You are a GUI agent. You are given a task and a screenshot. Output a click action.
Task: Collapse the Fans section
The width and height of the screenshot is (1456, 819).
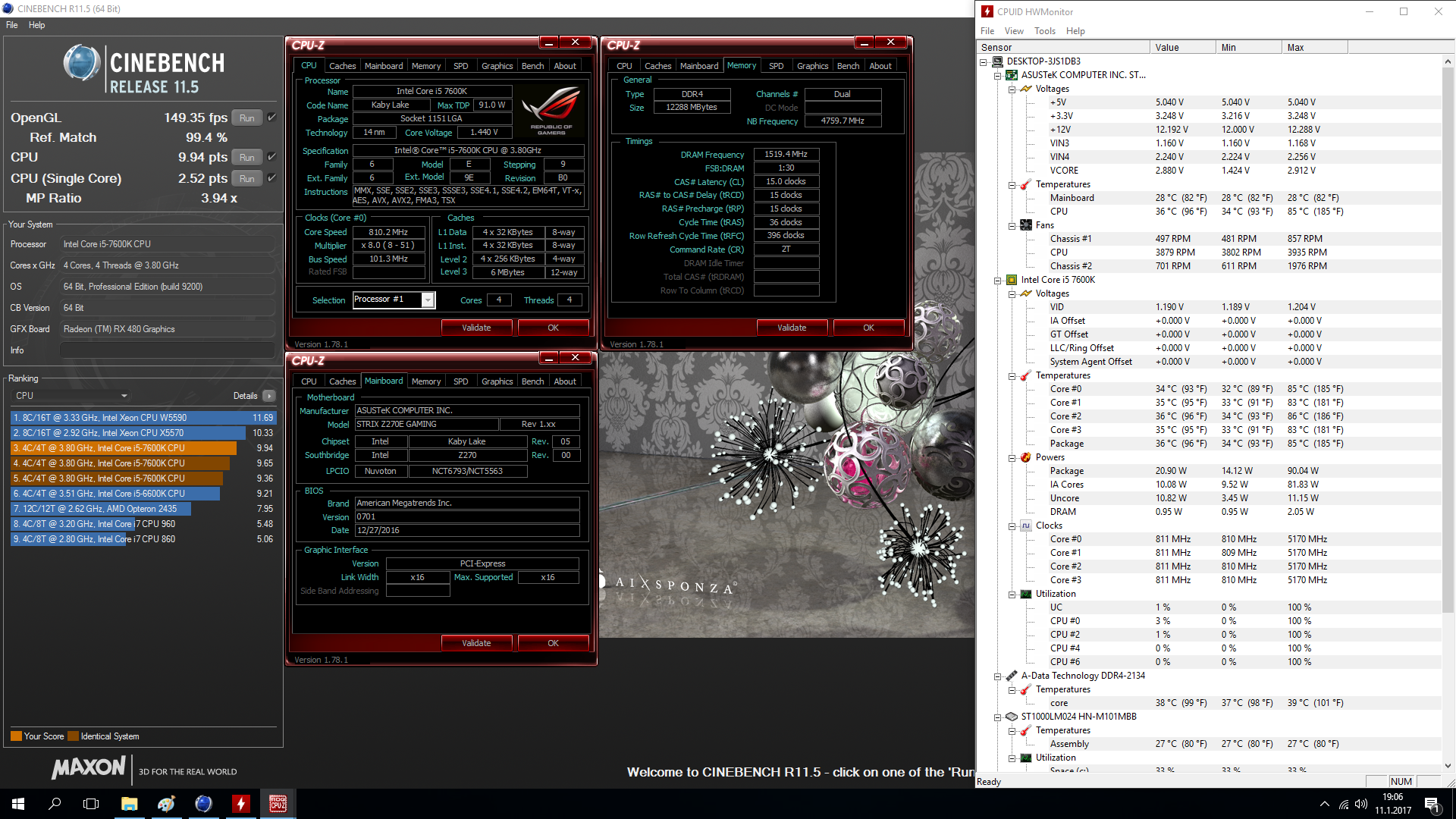1012,225
